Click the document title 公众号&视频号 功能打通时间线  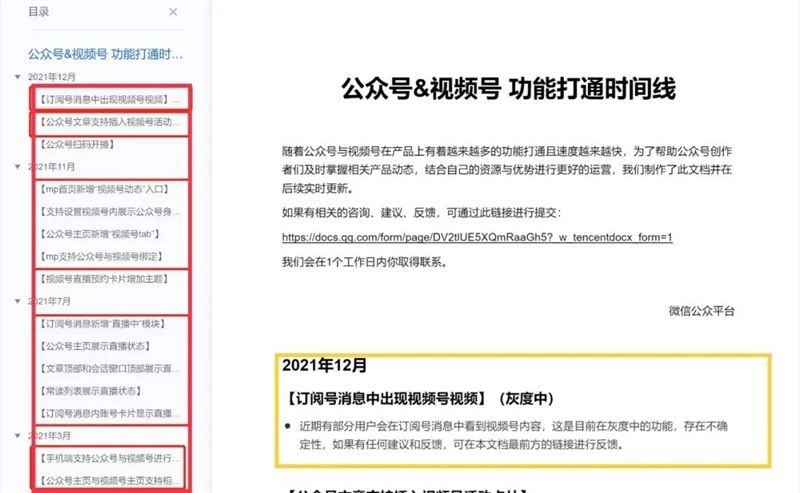(x=508, y=88)
